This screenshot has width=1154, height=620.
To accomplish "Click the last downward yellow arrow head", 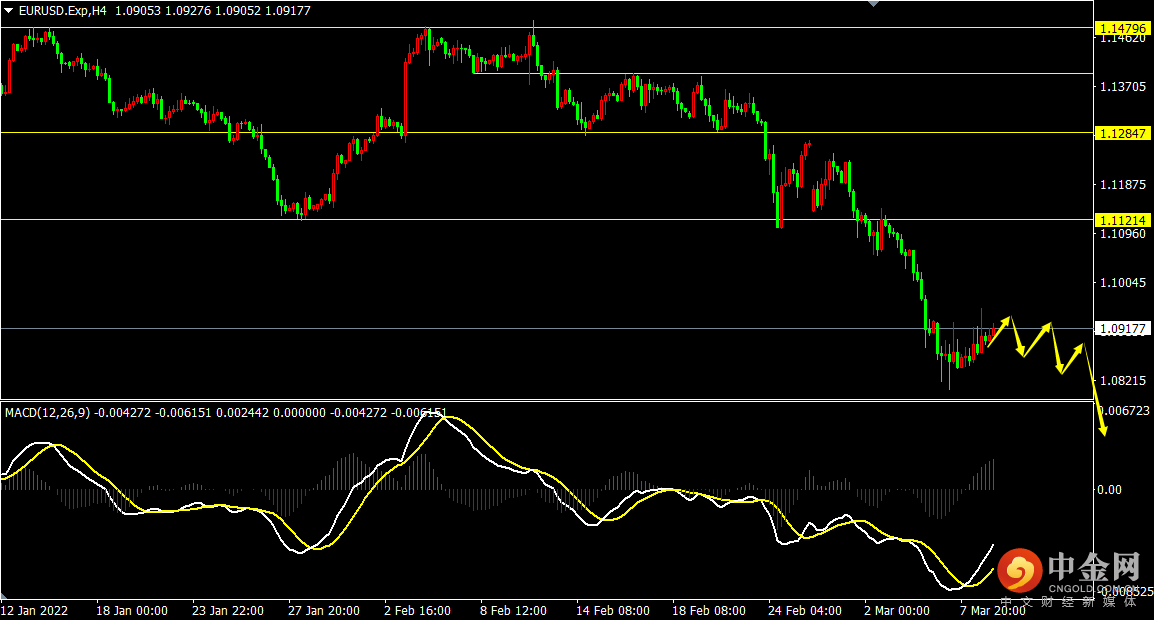I will [x=1104, y=429].
